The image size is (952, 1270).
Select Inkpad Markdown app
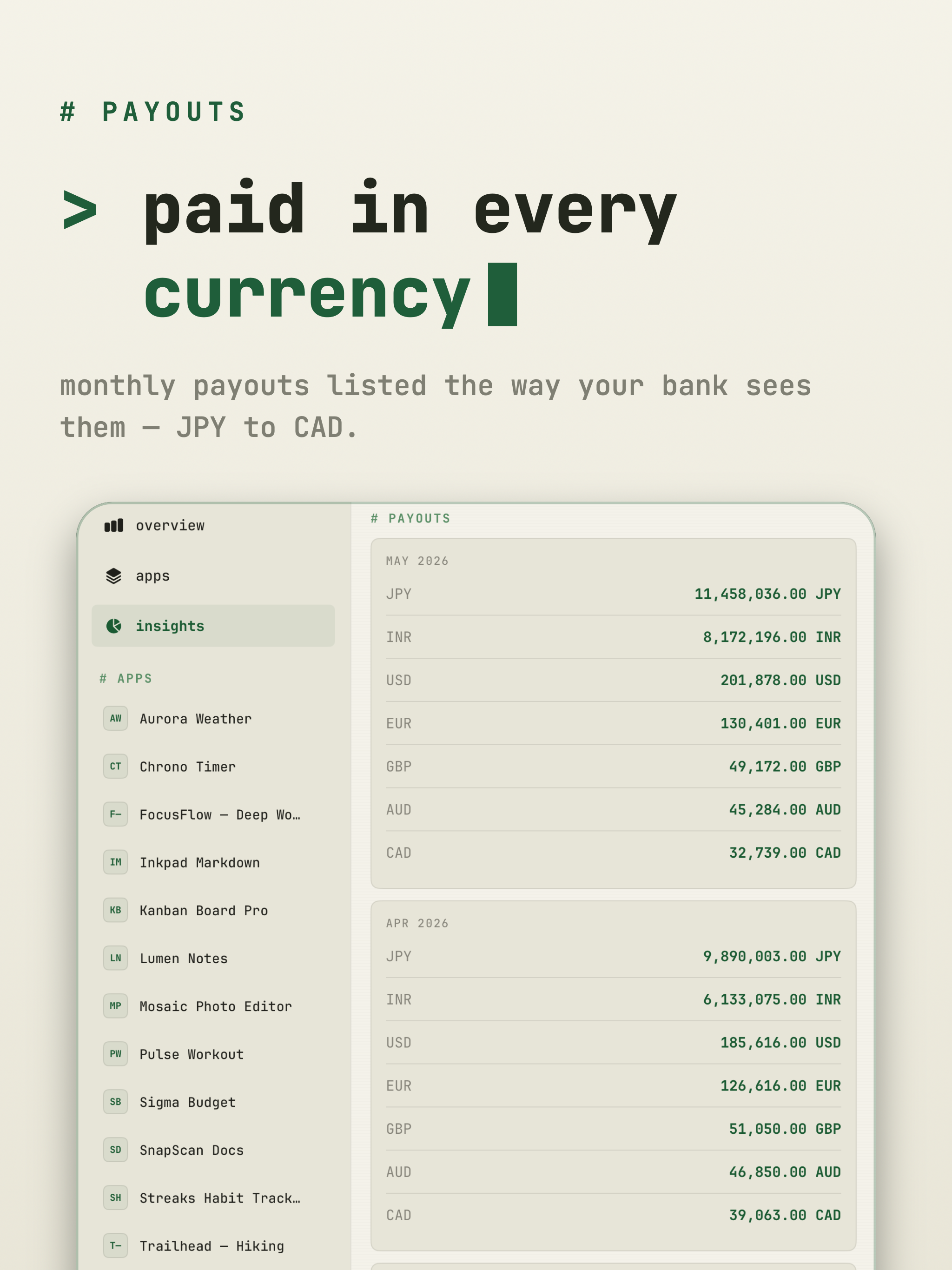(213, 862)
